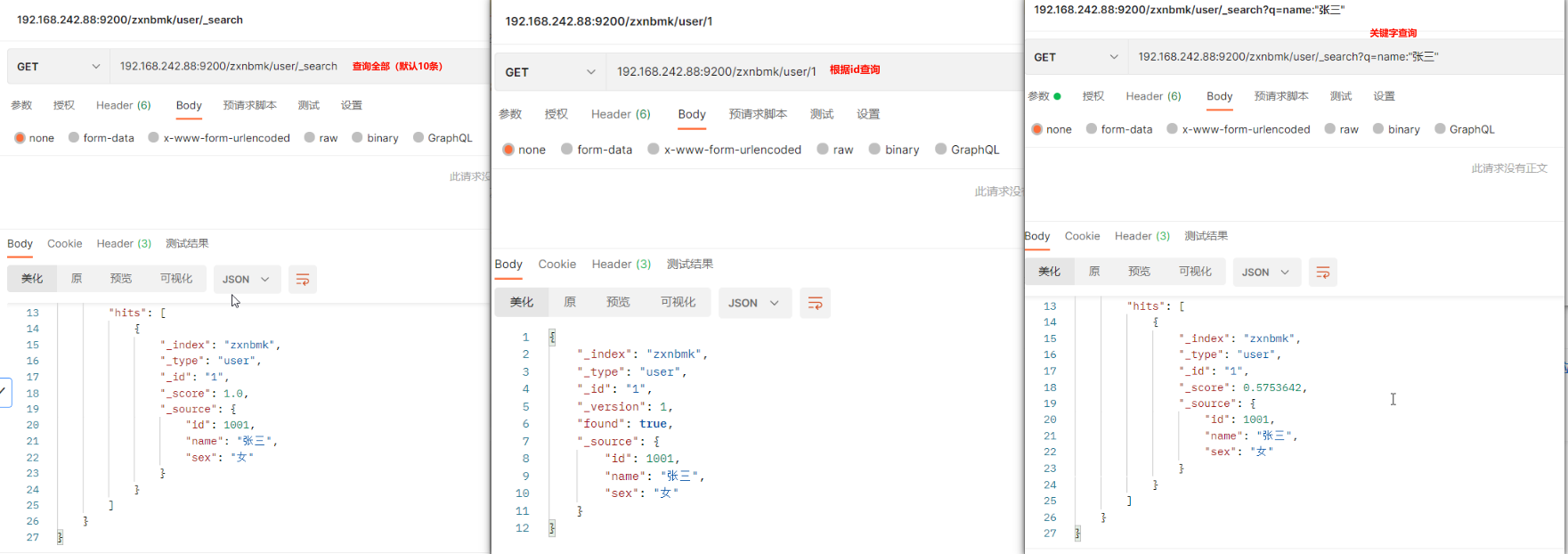Open 预请求脚本 tab in left panel
The image size is (1568, 554).
click(x=250, y=105)
